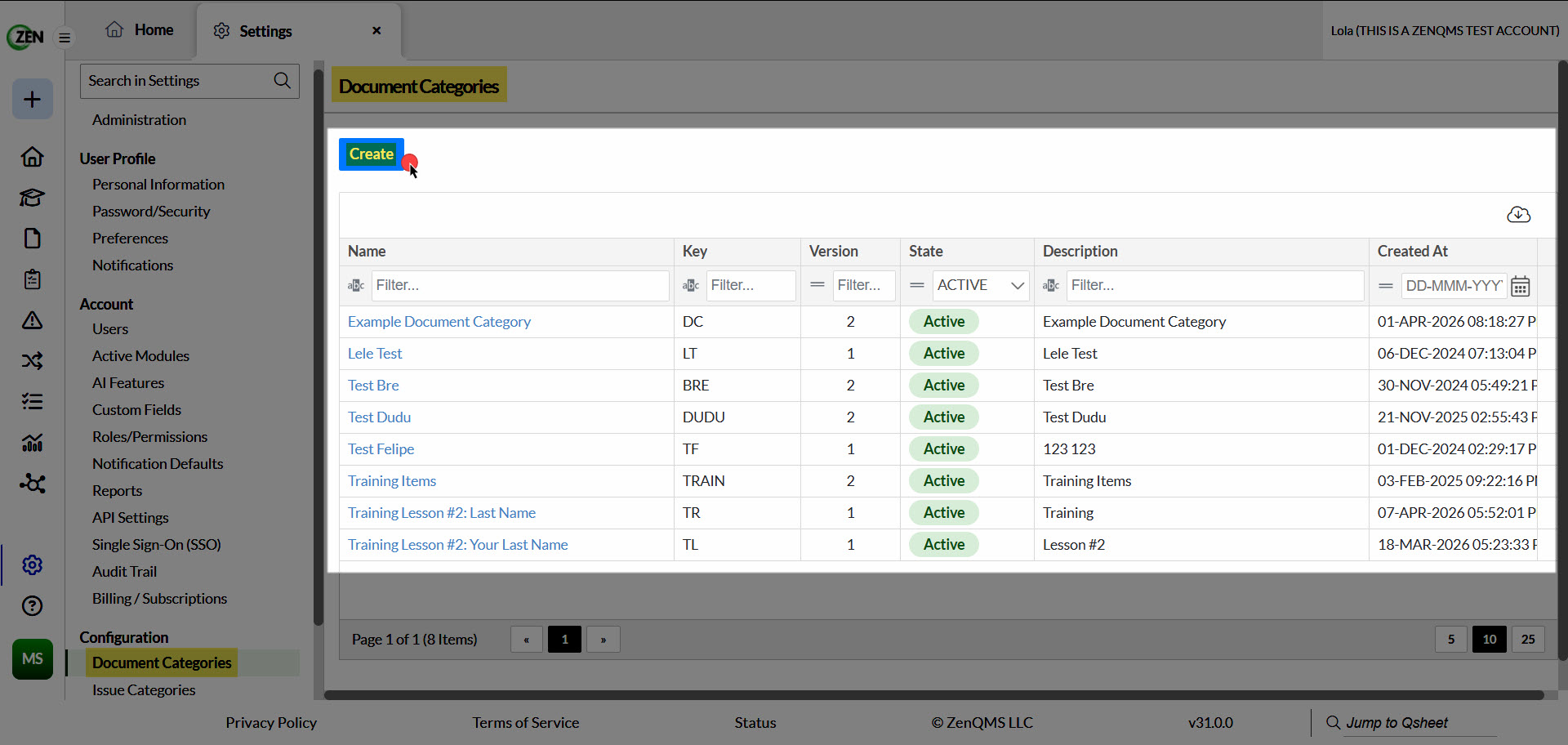Set page size to 25 items
The width and height of the screenshot is (1568, 745).
[x=1528, y=640]
